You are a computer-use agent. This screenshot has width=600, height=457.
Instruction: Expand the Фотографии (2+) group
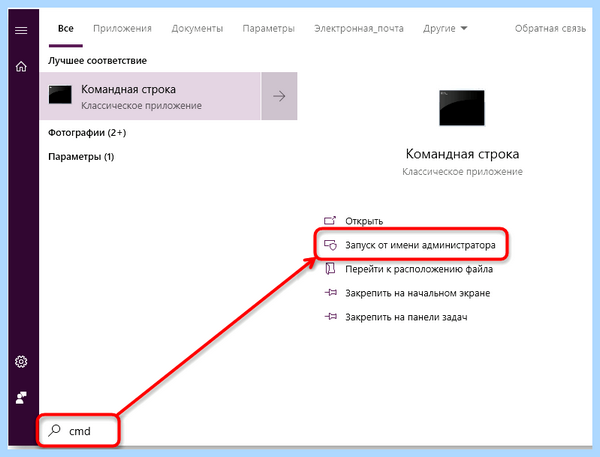87,133
